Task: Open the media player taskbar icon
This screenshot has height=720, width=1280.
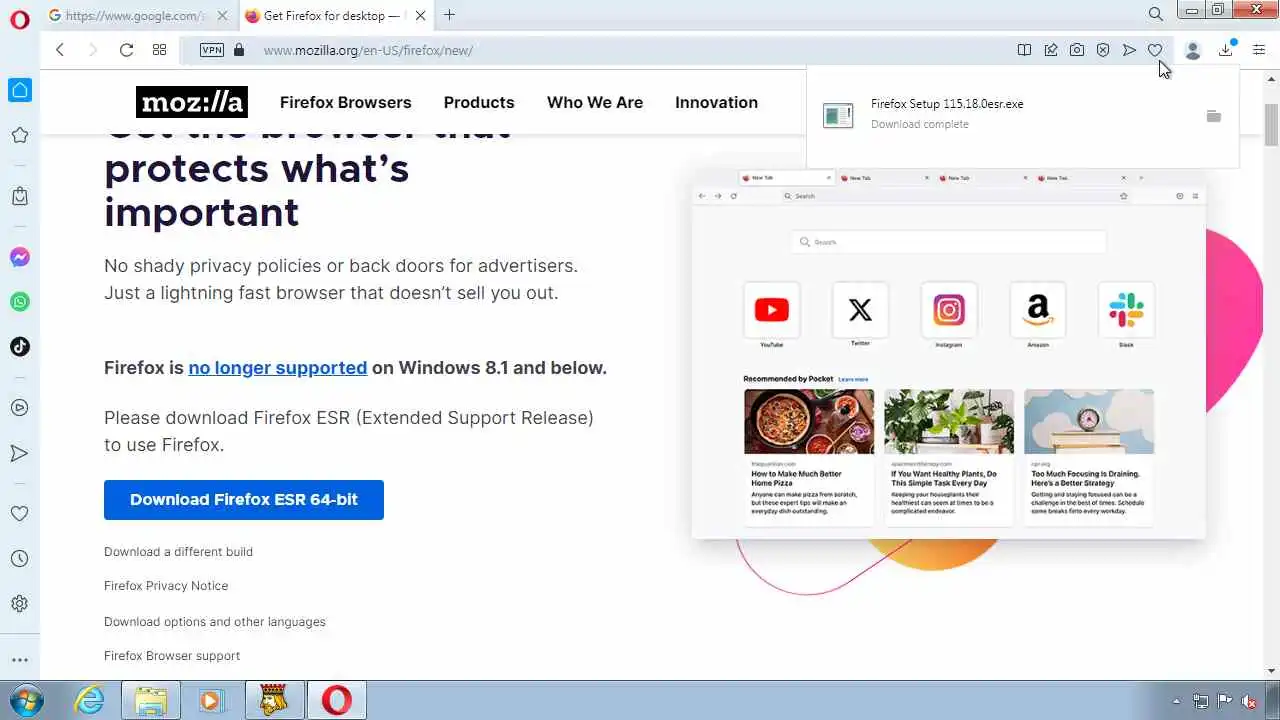Action: [211, 700]
